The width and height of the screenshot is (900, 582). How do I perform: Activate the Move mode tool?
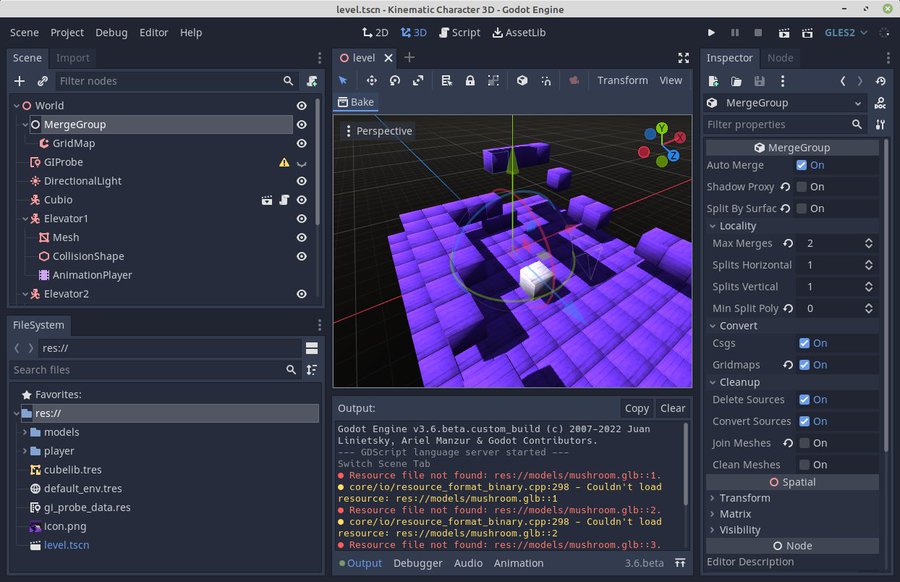pos(371,80)
